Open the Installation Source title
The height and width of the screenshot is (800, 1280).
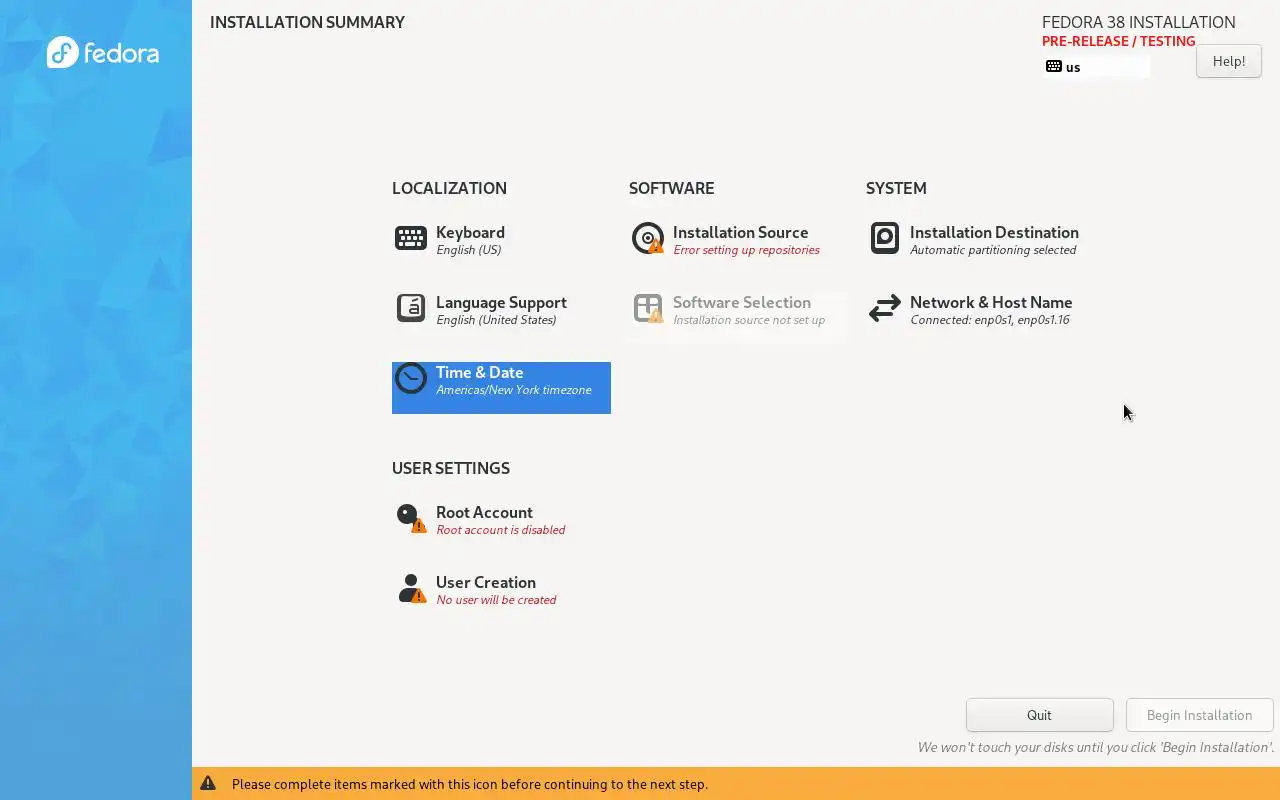click(x=740, y=232)
